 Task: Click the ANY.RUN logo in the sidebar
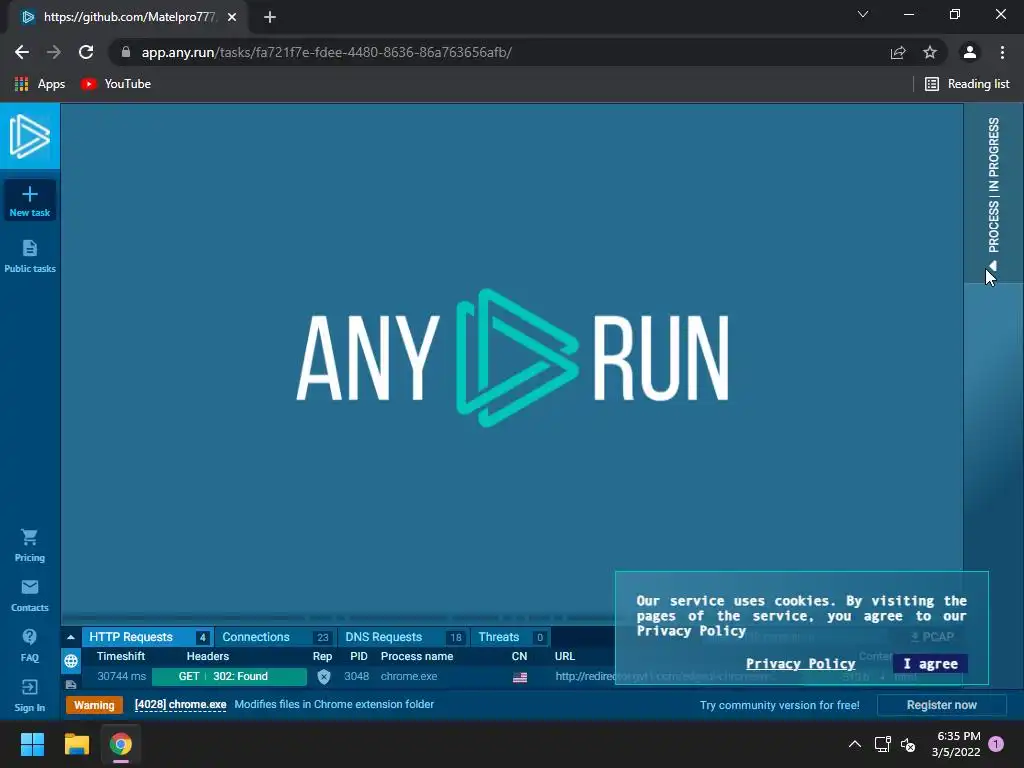coord(29,136)
